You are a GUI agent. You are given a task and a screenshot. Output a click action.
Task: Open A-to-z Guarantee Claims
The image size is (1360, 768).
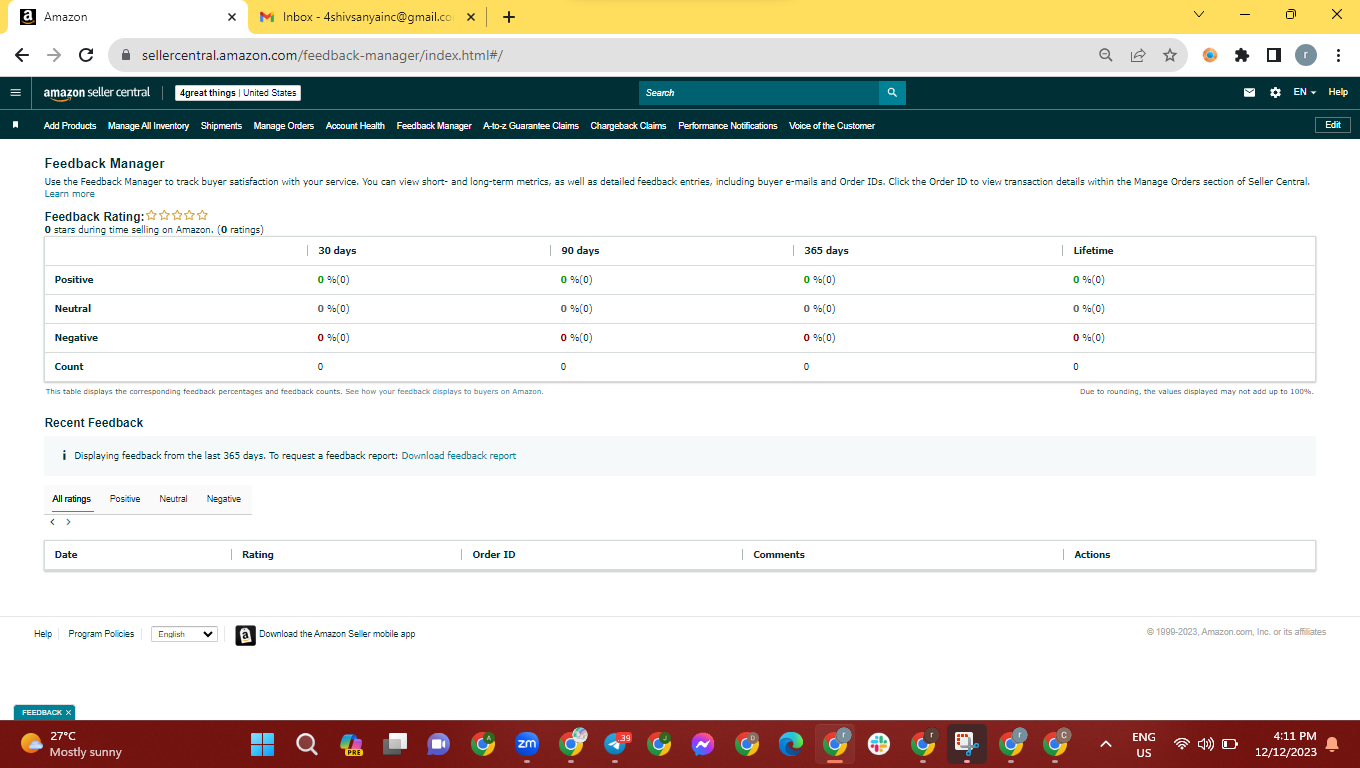pyautogui.click(x=531, y=126)
